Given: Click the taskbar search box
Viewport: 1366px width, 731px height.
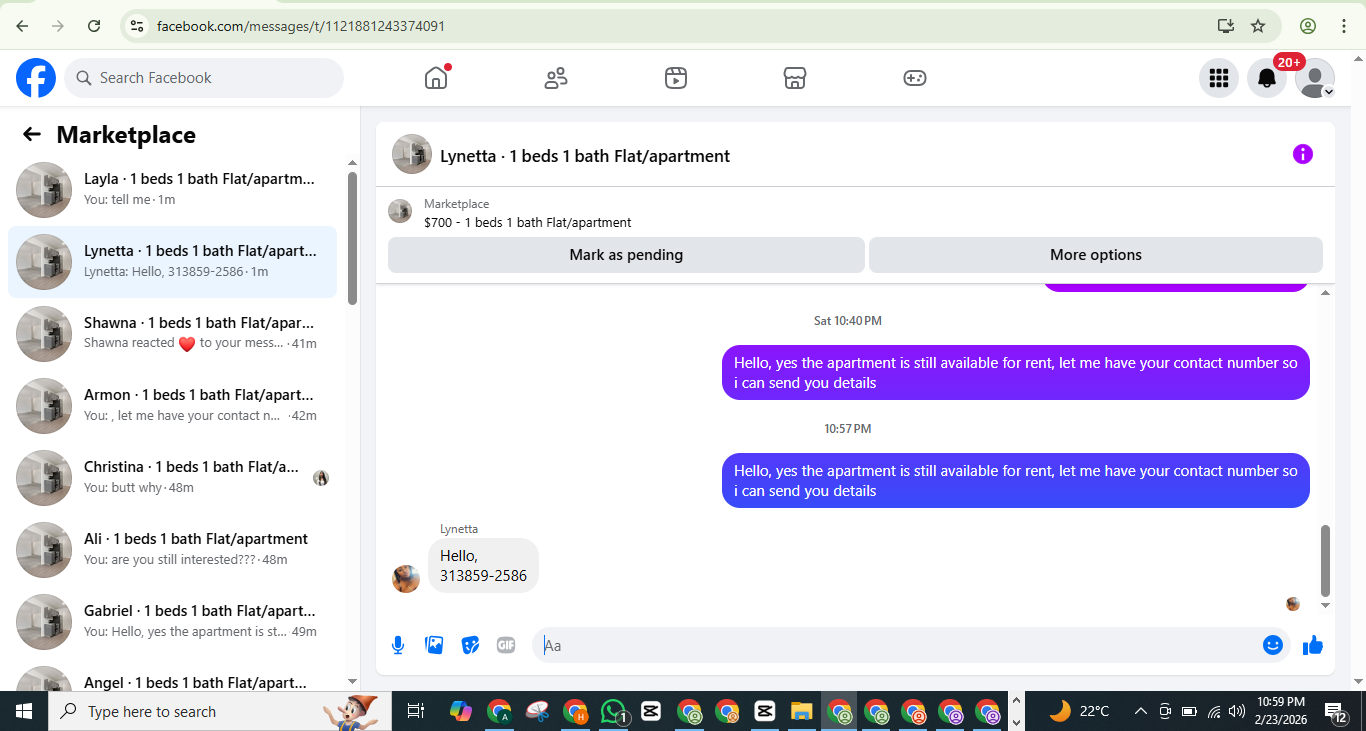Looking at the screenshot, I should pyautogui.click(x=220, y=711).
